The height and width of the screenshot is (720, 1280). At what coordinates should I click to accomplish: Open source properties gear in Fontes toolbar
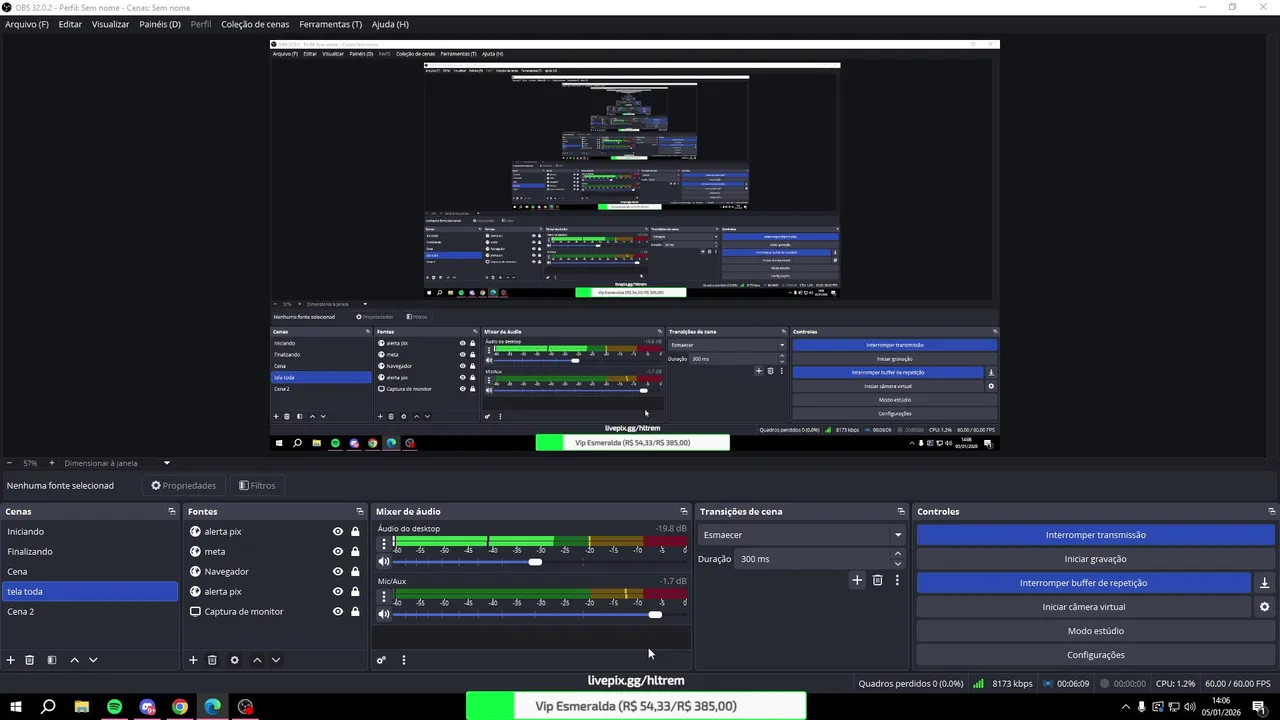[234, 660]
